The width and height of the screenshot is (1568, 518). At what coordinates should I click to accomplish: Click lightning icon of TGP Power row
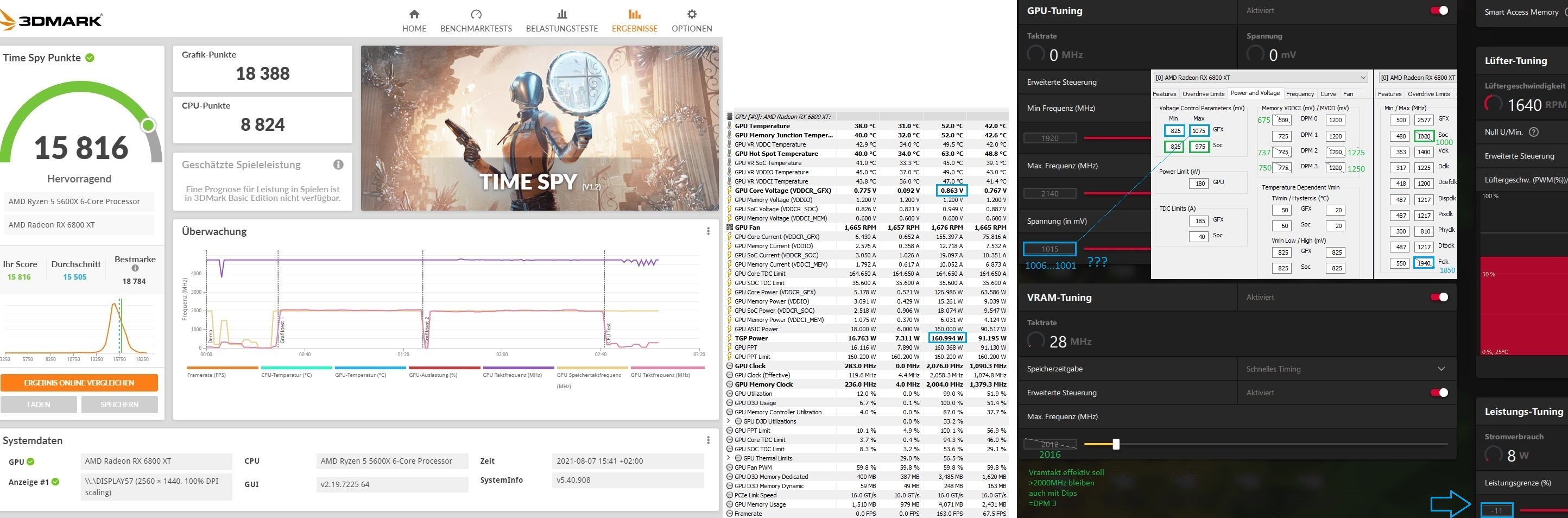(x=730, y=338)
